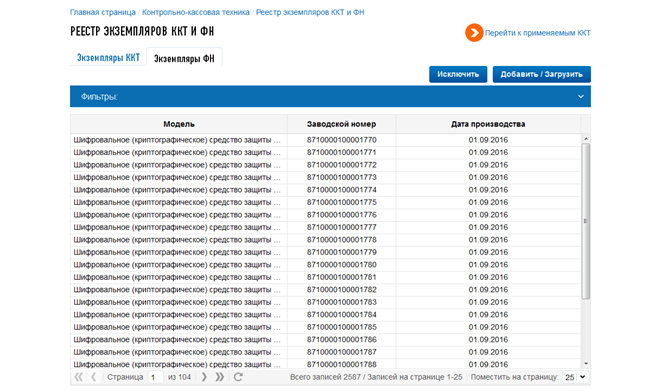
Task: Sort by the Заводской номер column header
Action: pos(341,124)
